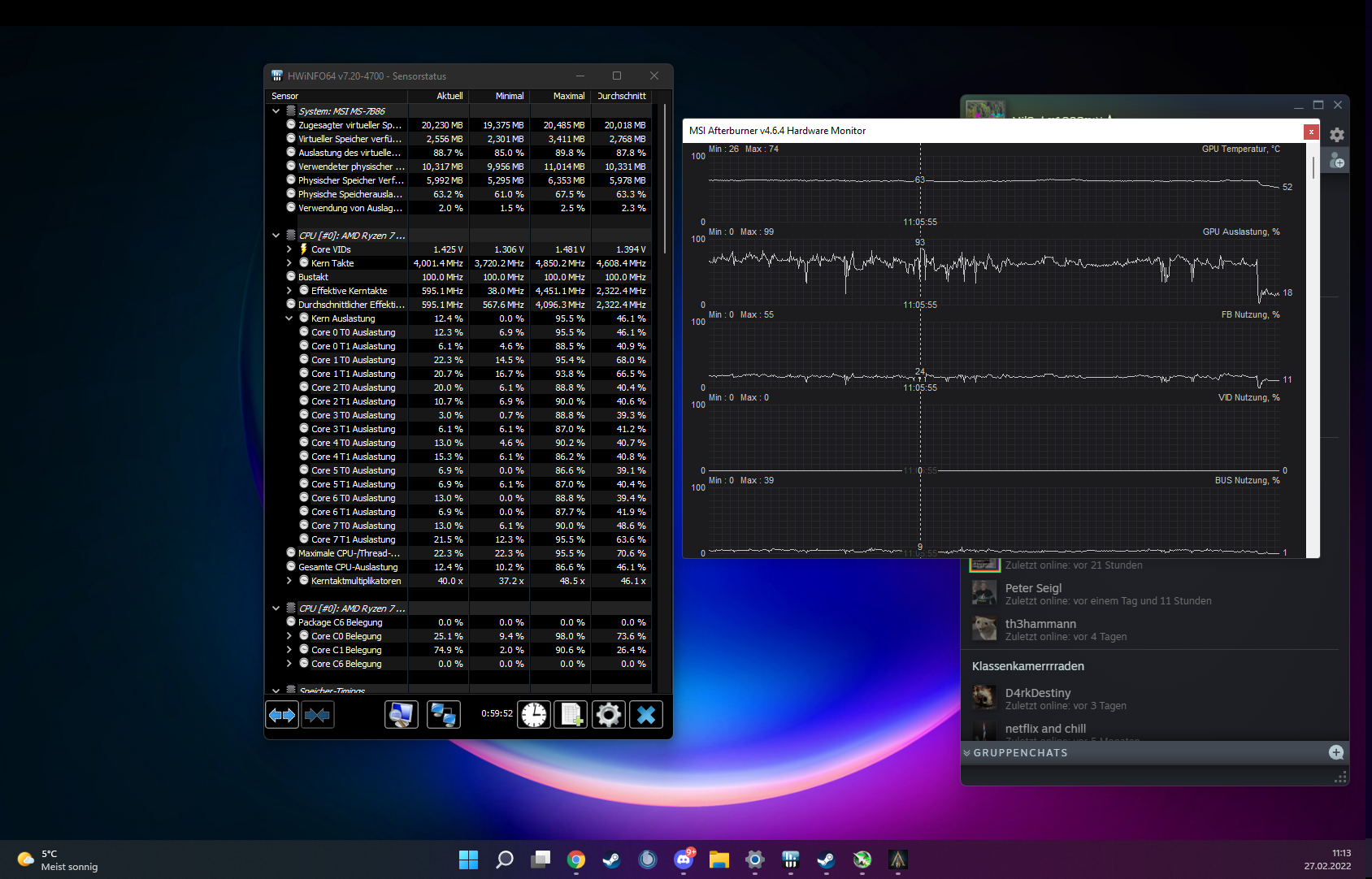1372x879 pixels.
Task: Open Google Chrome from the taskbar
Action: coord(576,860)
